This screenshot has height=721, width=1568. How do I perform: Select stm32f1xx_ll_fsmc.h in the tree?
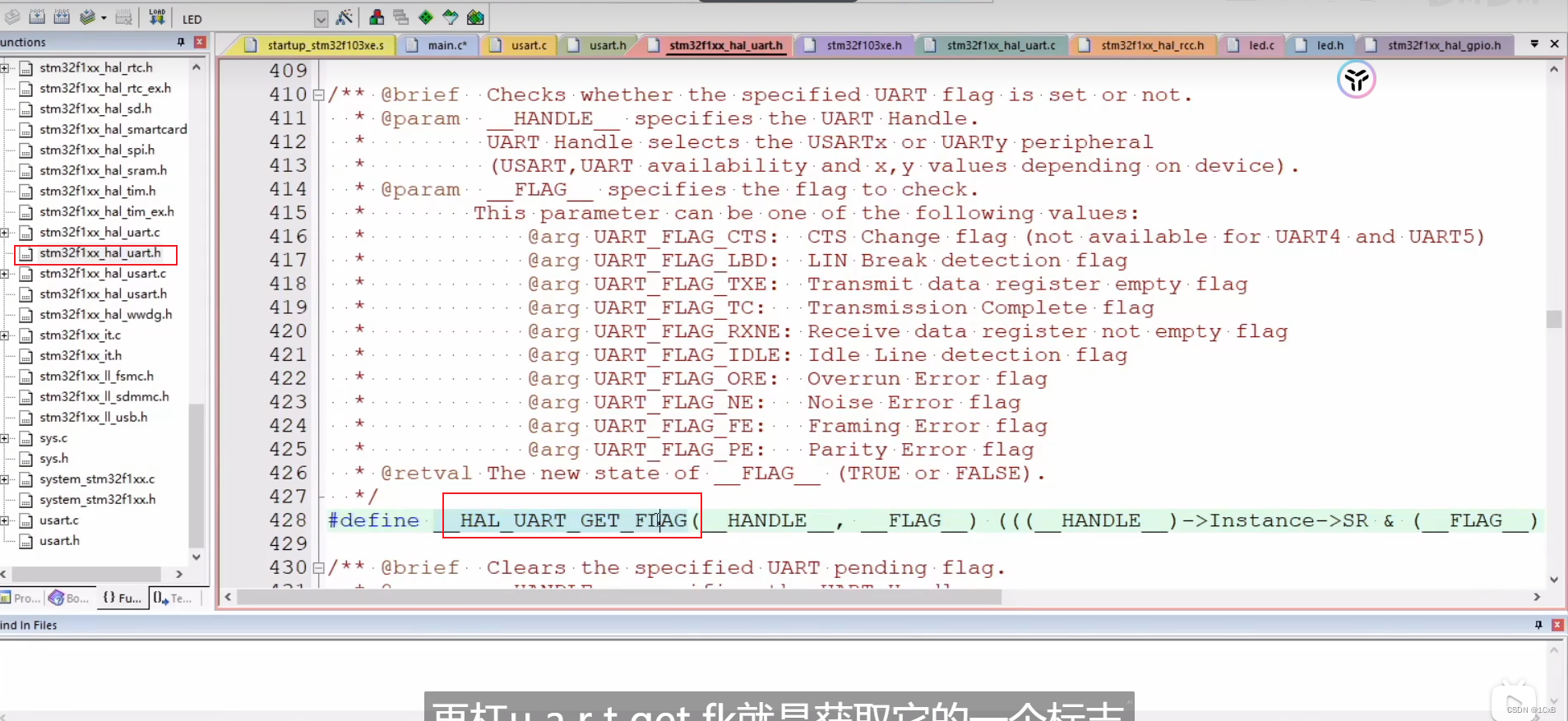click(x=96, y=376)
